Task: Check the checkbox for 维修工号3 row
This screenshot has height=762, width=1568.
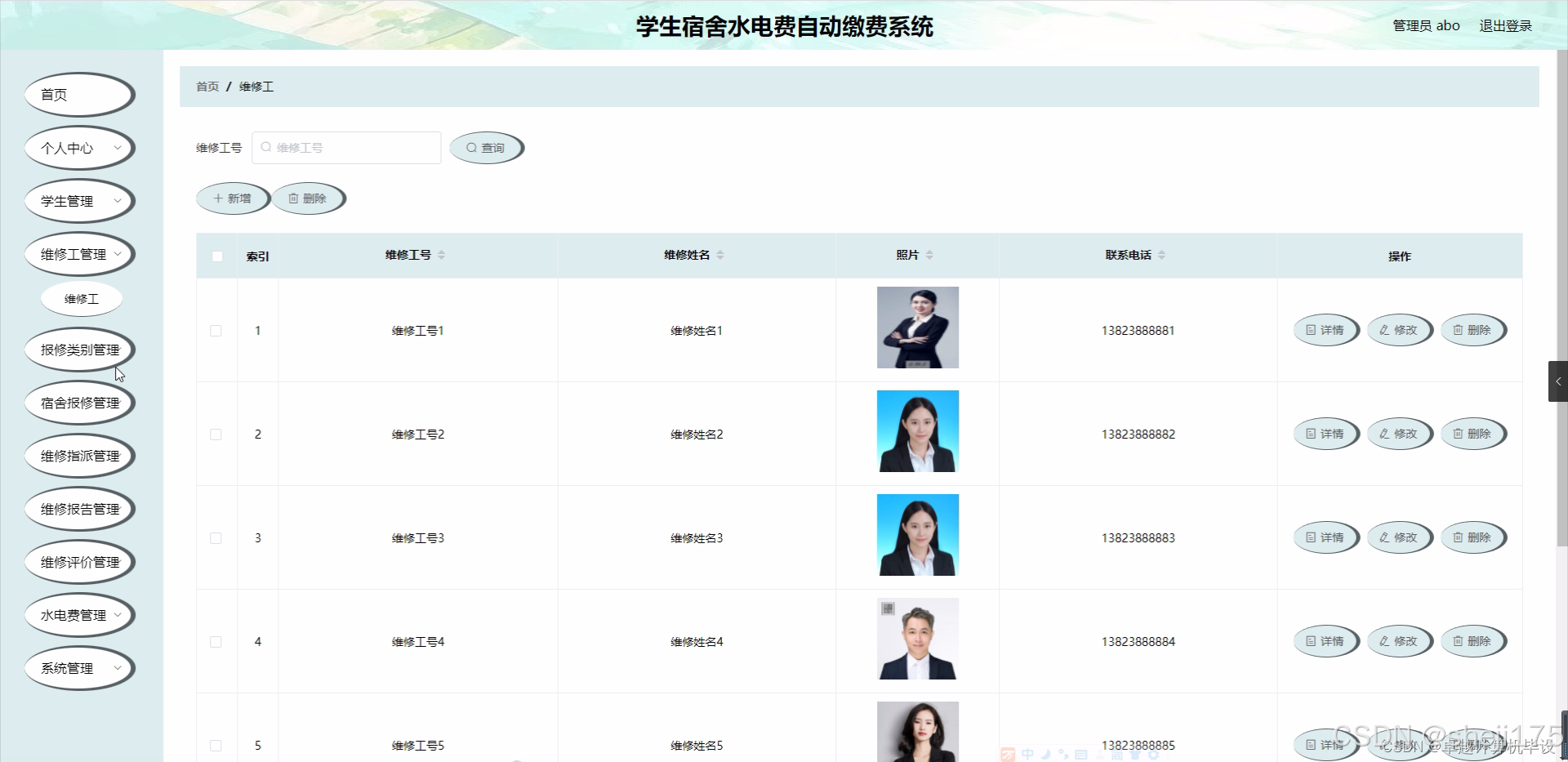Action: (216, 538)
